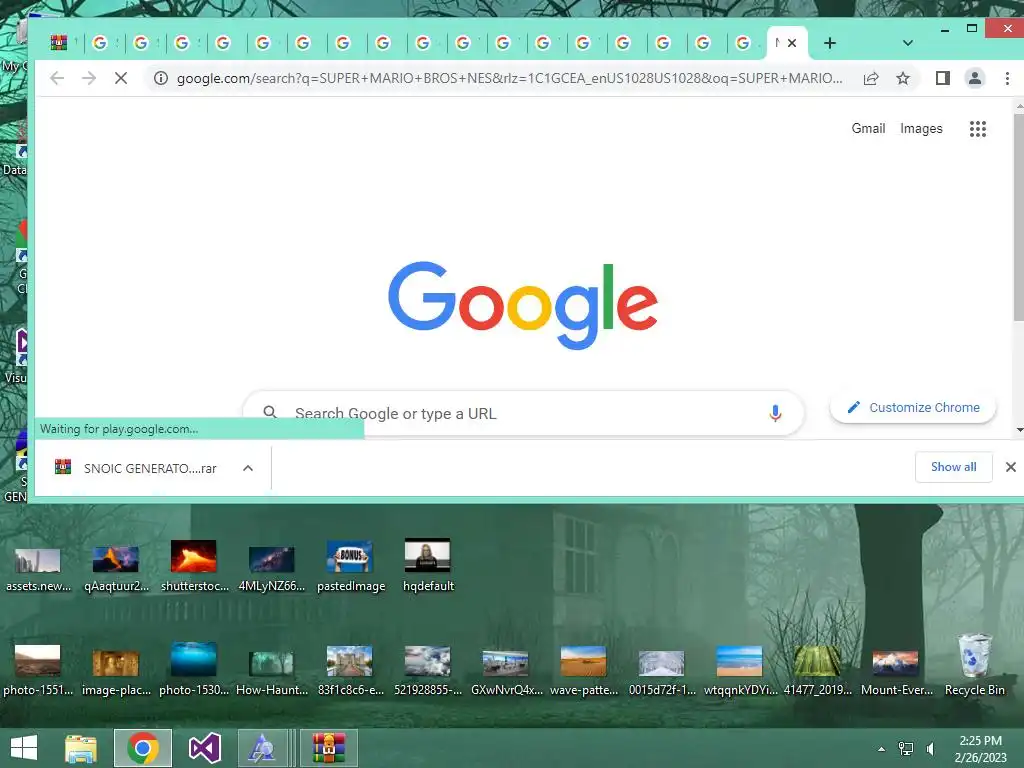
Task: Launch Visual Studio from the taskbar
Action: click(204, 748)
